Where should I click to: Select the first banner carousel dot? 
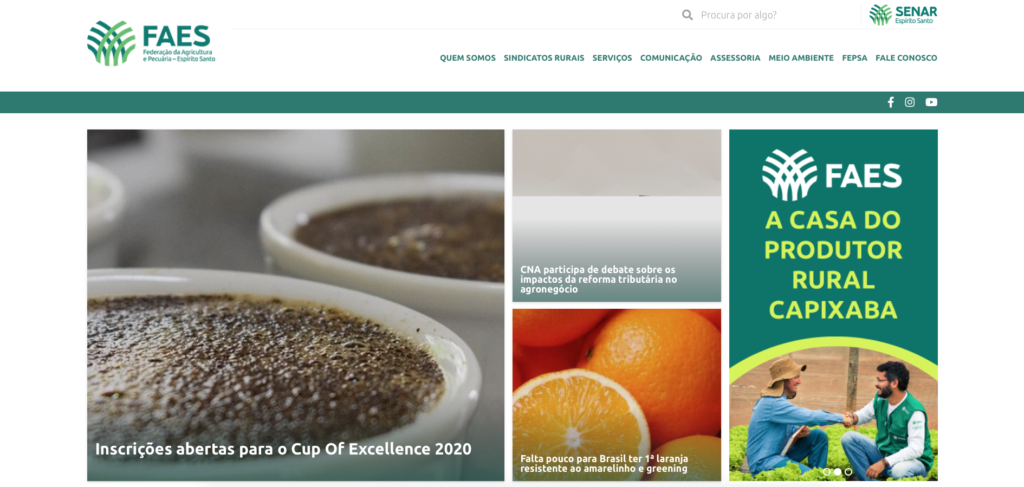click(x=826, y=471)
